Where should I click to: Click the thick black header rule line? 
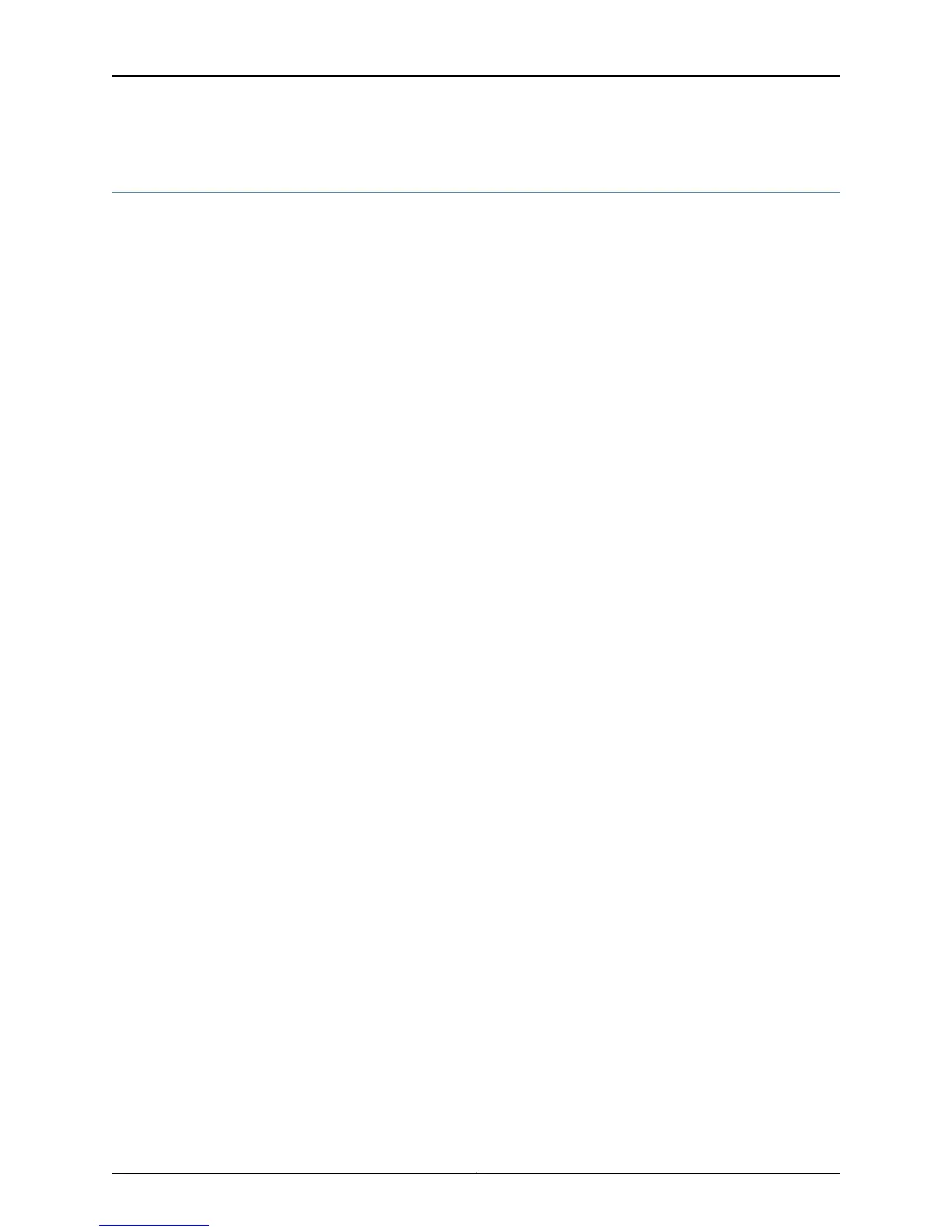point(476,76)
